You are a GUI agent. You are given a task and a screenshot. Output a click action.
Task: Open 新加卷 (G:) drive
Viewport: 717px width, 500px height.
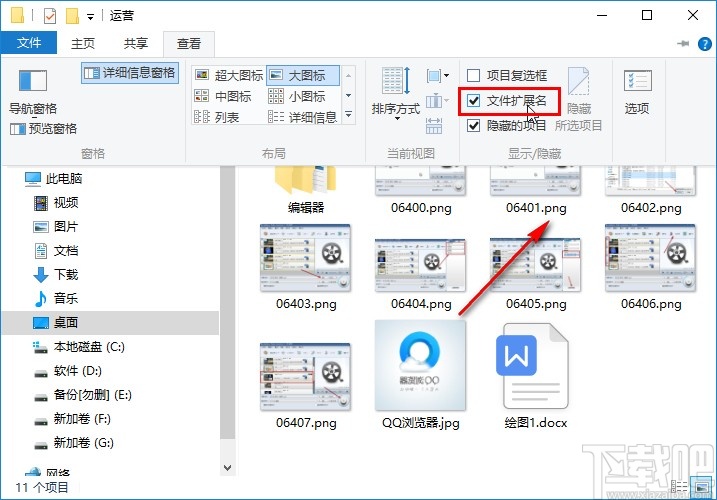pyautogui.click(x=74, y=443)
